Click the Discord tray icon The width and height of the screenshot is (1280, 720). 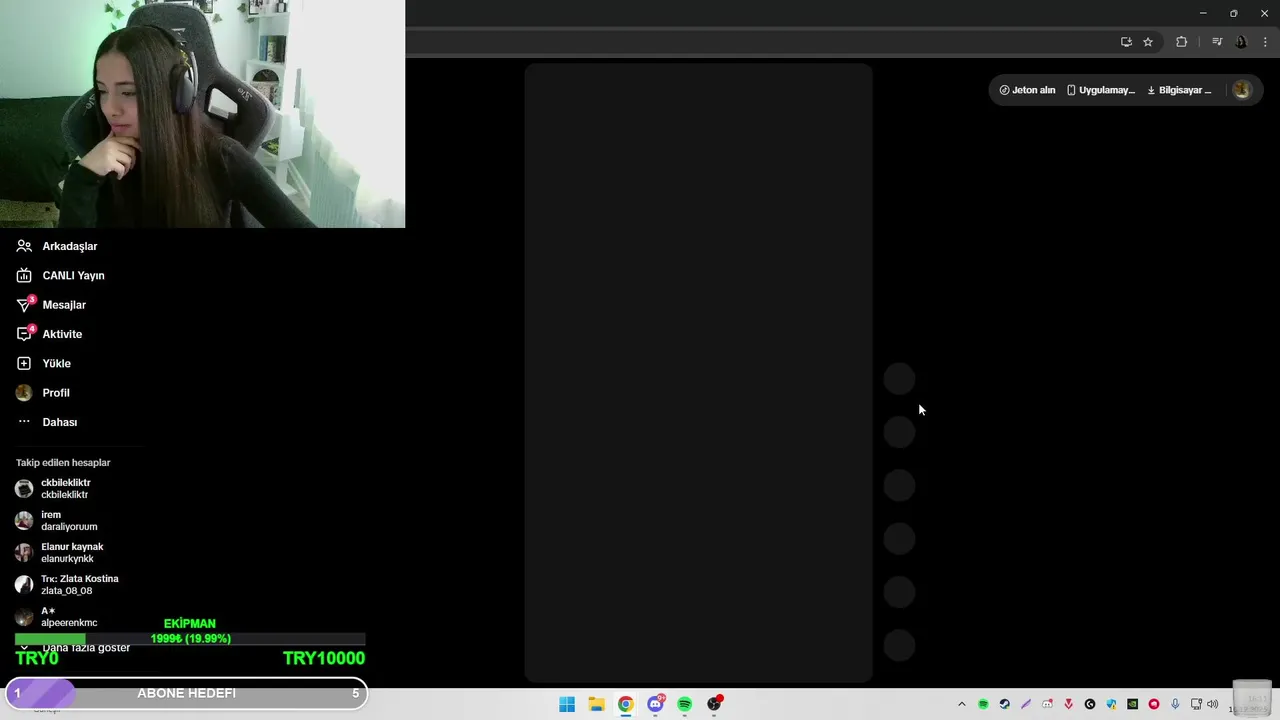pyautogui.click(x=1047, y=704)
